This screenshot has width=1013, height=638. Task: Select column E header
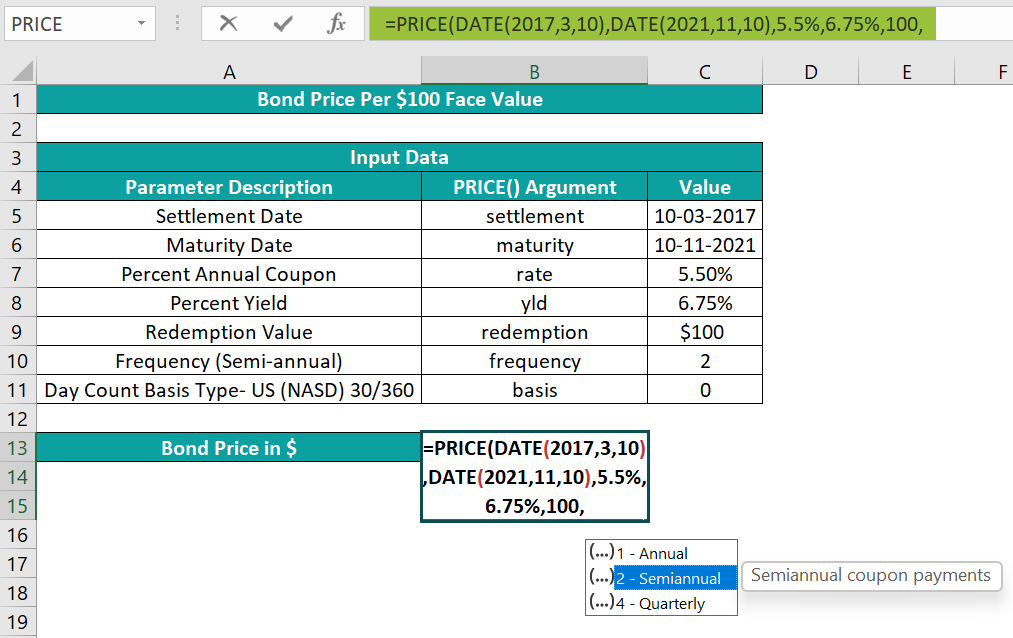click(906, 71)
